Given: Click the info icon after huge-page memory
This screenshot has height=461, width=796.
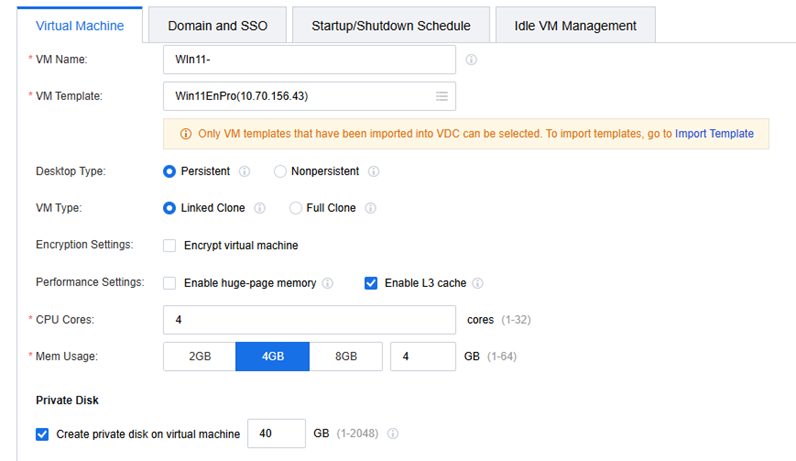Looking at the screenshot, I should pos(327,284).
